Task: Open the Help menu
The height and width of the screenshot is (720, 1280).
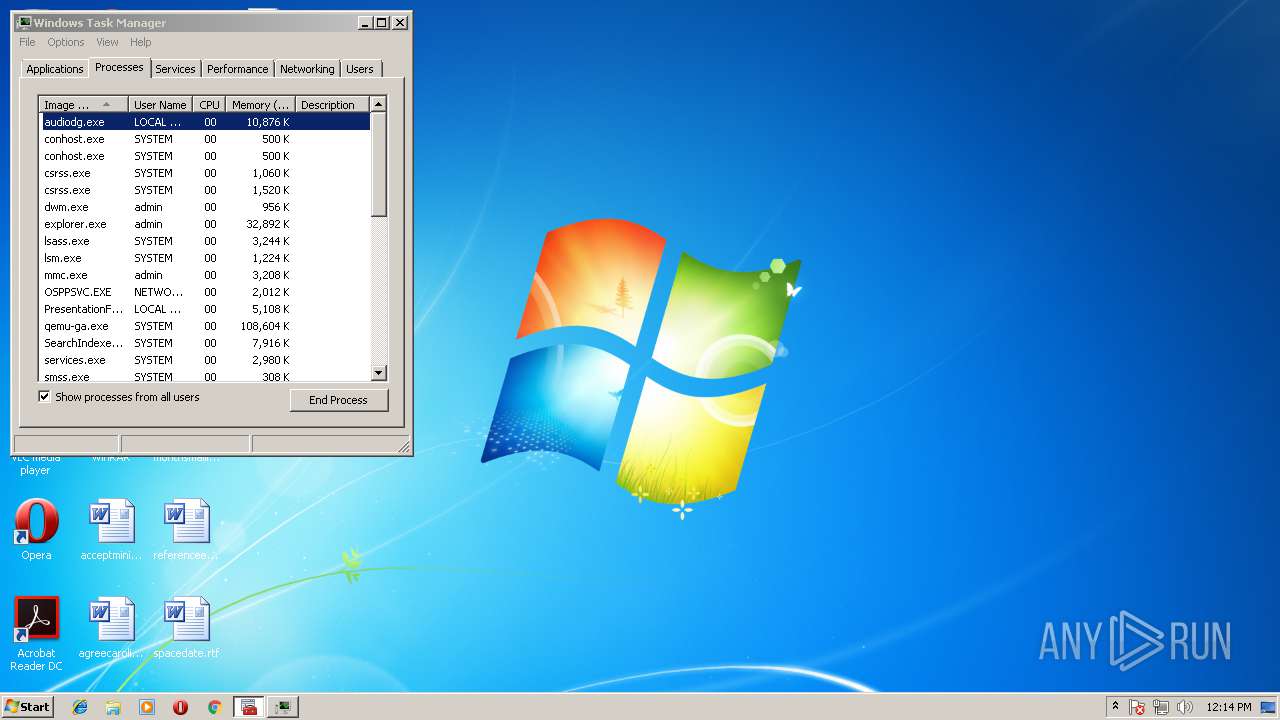Action: point(141,42)
